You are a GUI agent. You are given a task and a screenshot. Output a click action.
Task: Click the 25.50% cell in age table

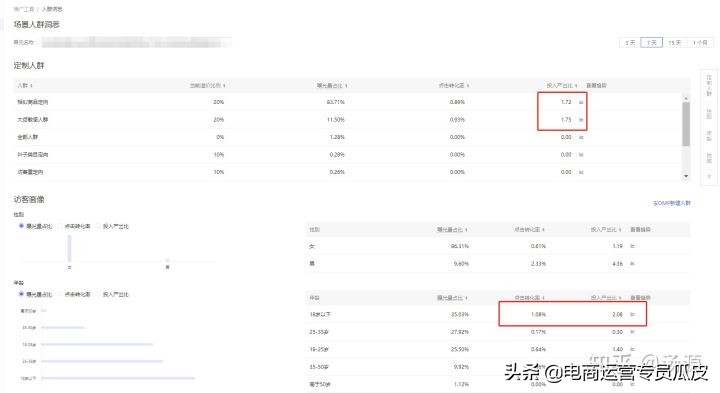tap(460, 349)
